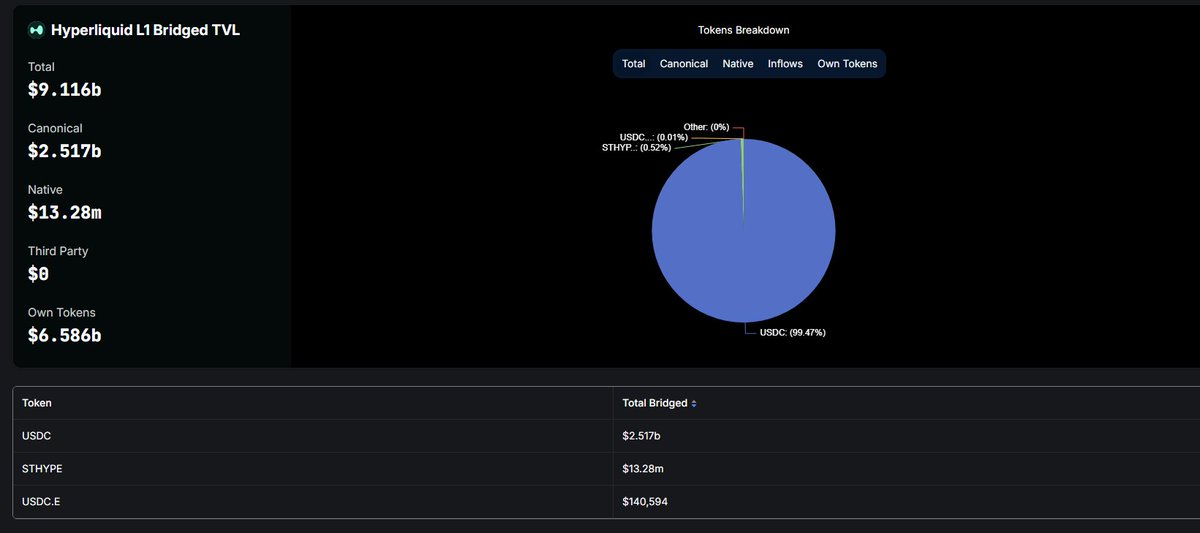Screen dimensions: 1200x533
Task: Click the Hyperliquid L1 Bridged TVL heading
Action: point(146,30)
